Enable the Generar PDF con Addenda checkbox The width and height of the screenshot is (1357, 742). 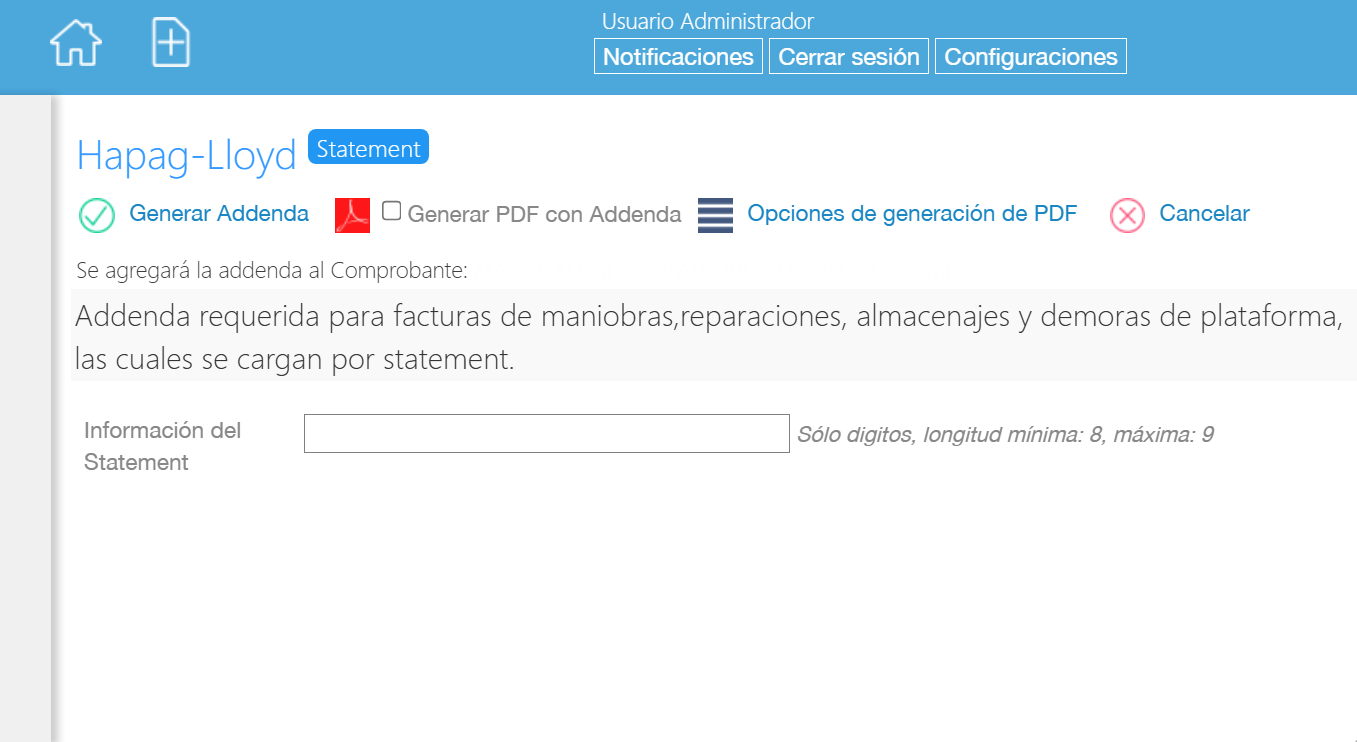392,211
